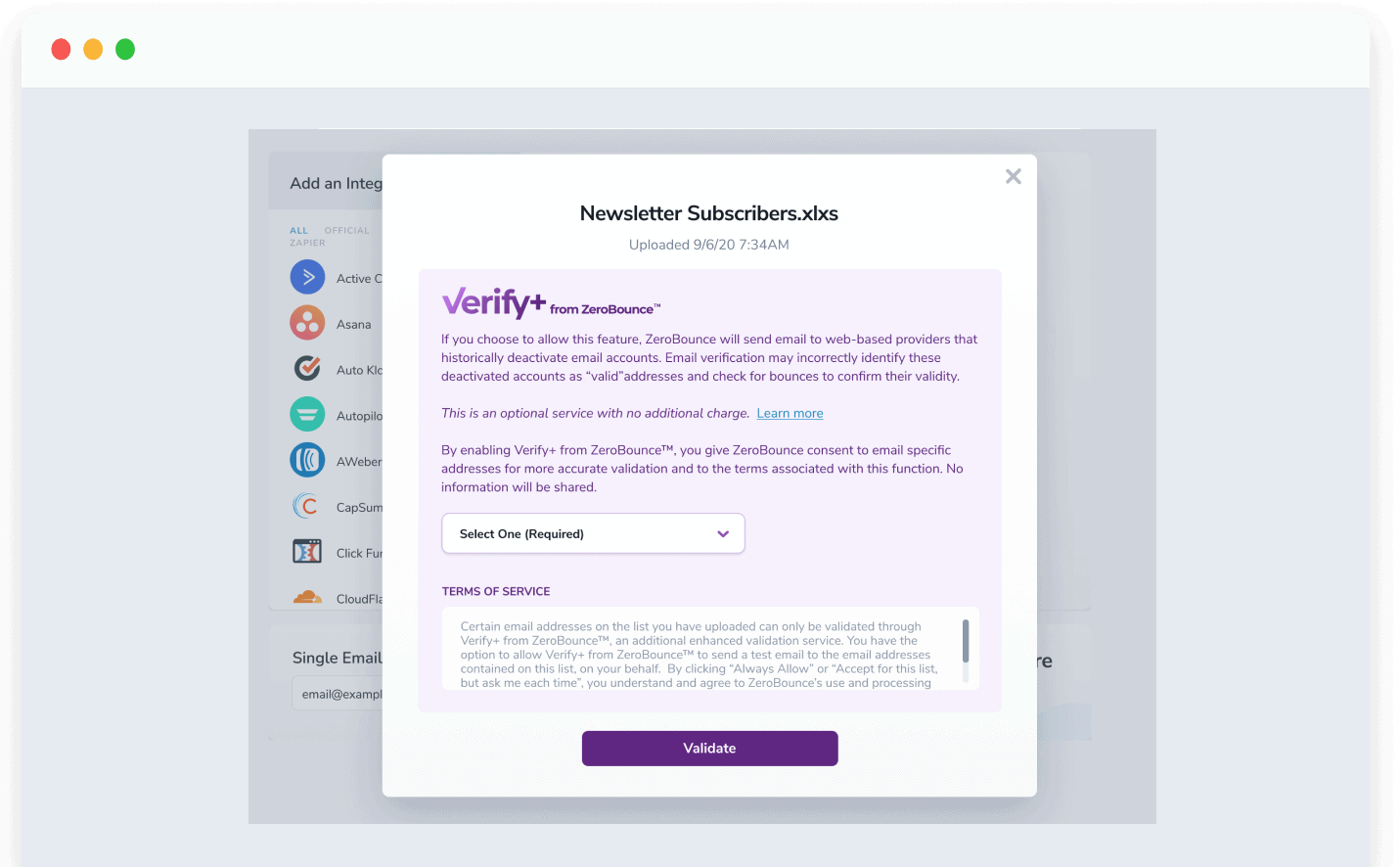
Task: Click the CloudFlare integration icon
Action: click(307, 598)
